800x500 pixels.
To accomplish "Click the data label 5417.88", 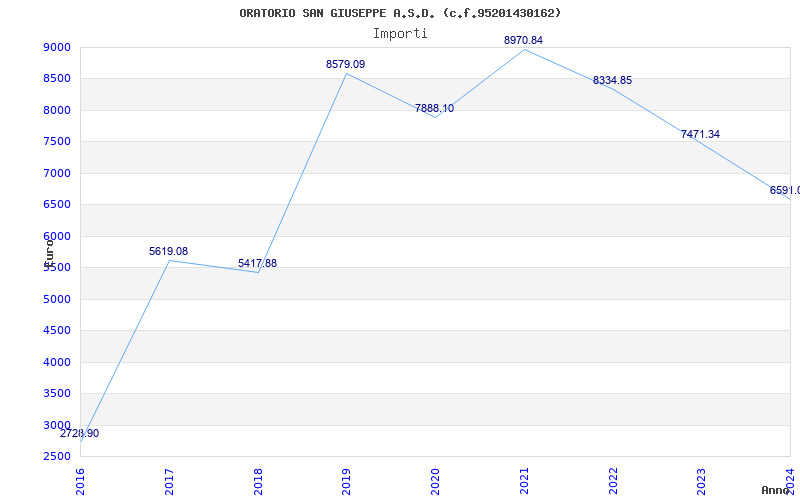I will coord(257,264).
